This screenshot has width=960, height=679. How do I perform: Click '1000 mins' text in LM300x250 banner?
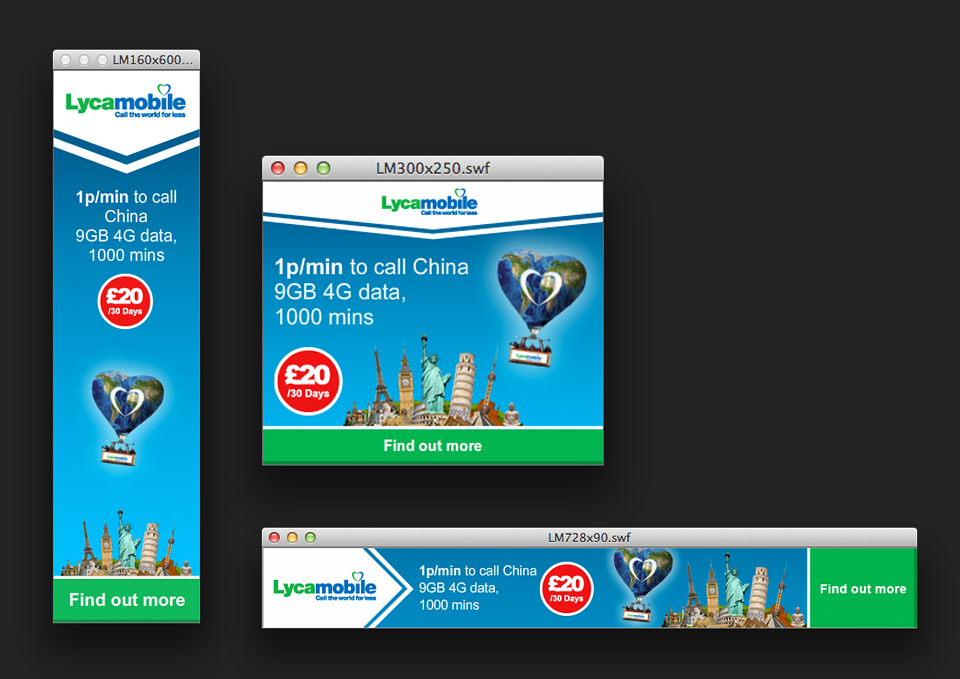pyautogui.click(x=324, y=317)
